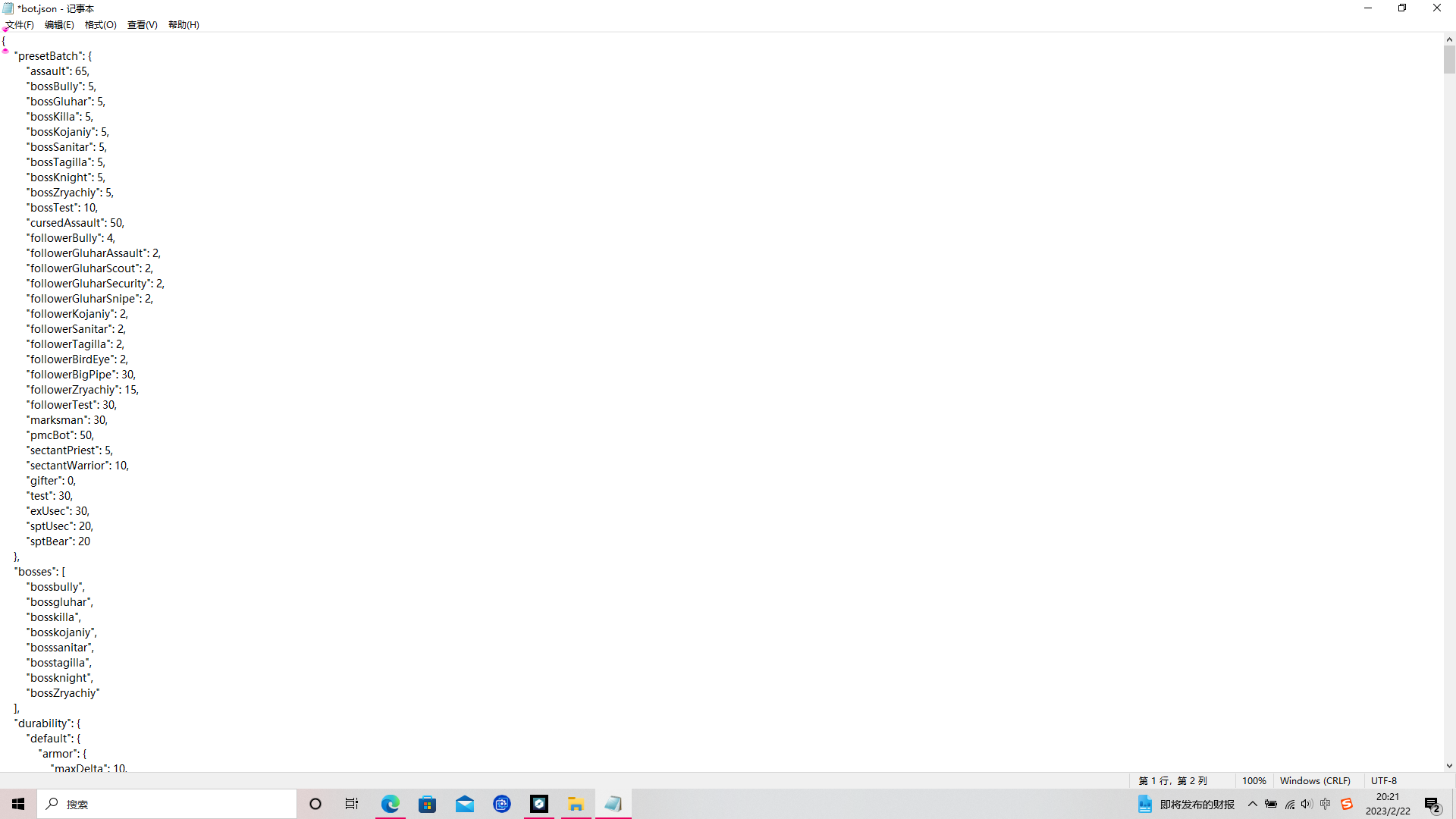The image size is (1456, 819).
Task: Open the 帮助(H) menu
Action: tap(184, 25)
